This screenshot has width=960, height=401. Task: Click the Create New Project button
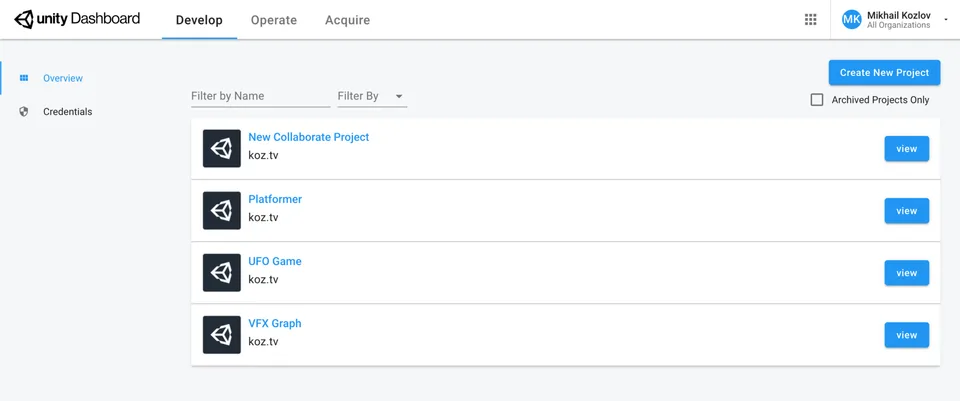coord(884,72)
